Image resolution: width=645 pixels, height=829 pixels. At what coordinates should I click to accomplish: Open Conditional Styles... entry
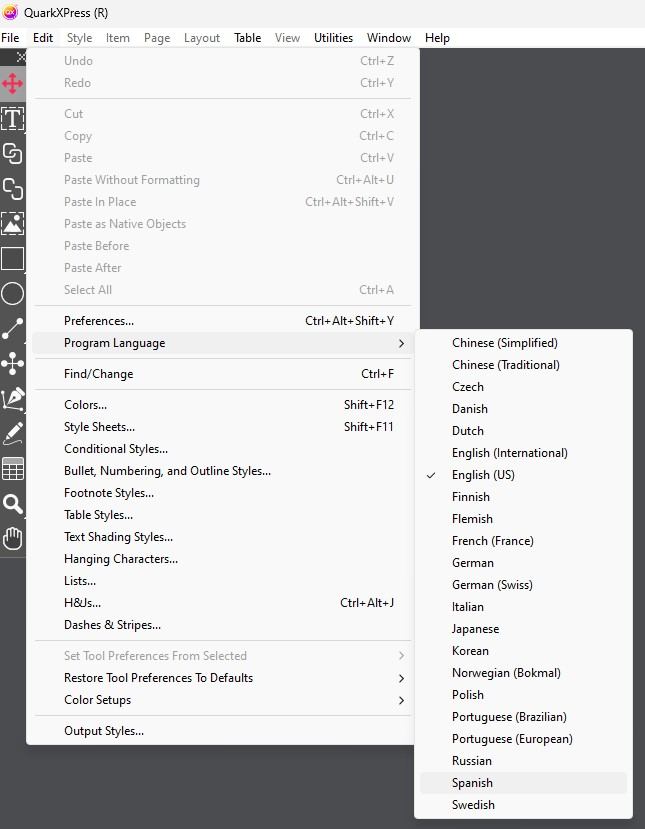tap(223, 449)
